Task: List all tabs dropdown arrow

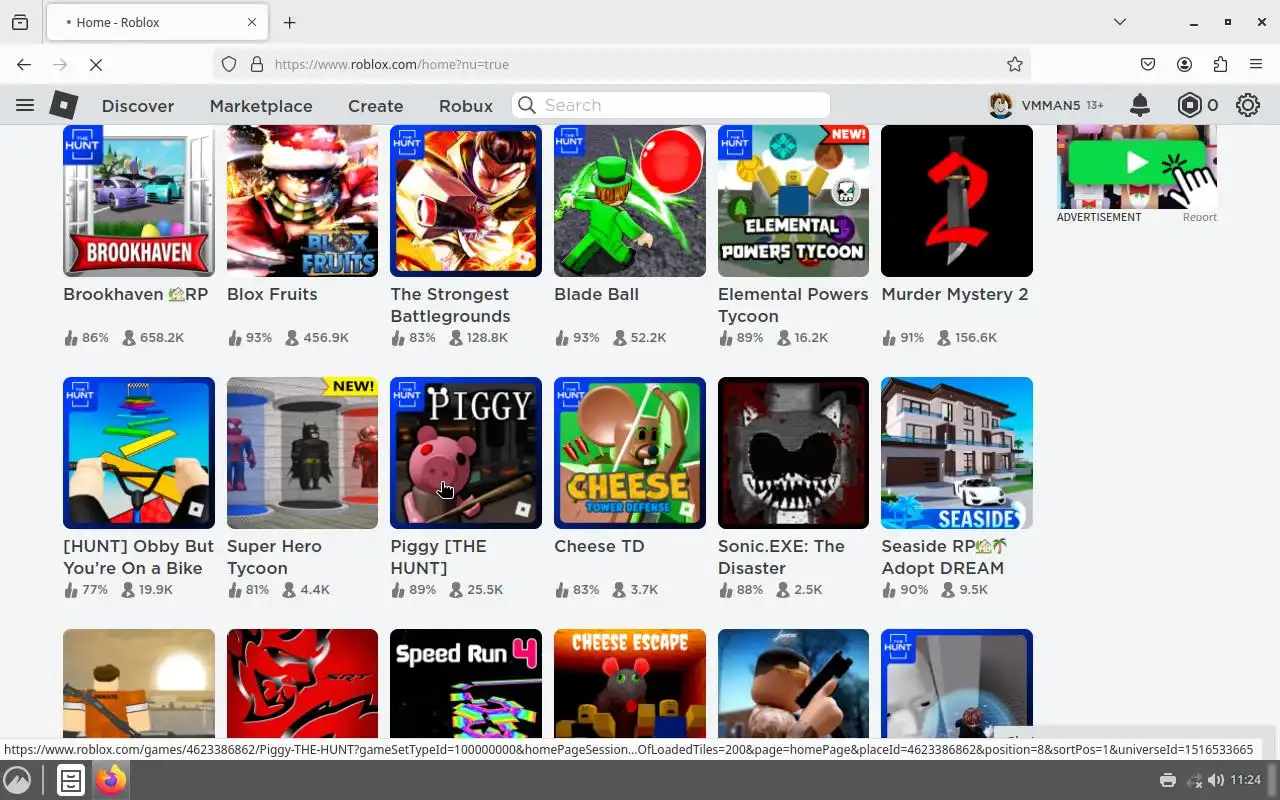Action: (1120, 22)
